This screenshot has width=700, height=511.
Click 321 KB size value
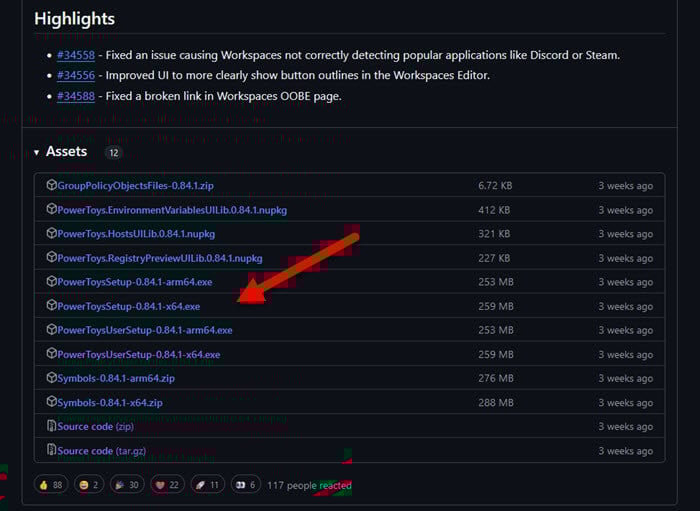(x=494, y=234)
